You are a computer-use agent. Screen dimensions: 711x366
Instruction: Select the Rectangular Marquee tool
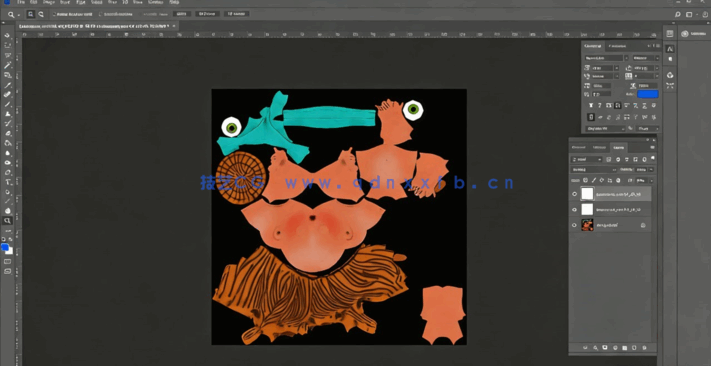tap(7, 45)
